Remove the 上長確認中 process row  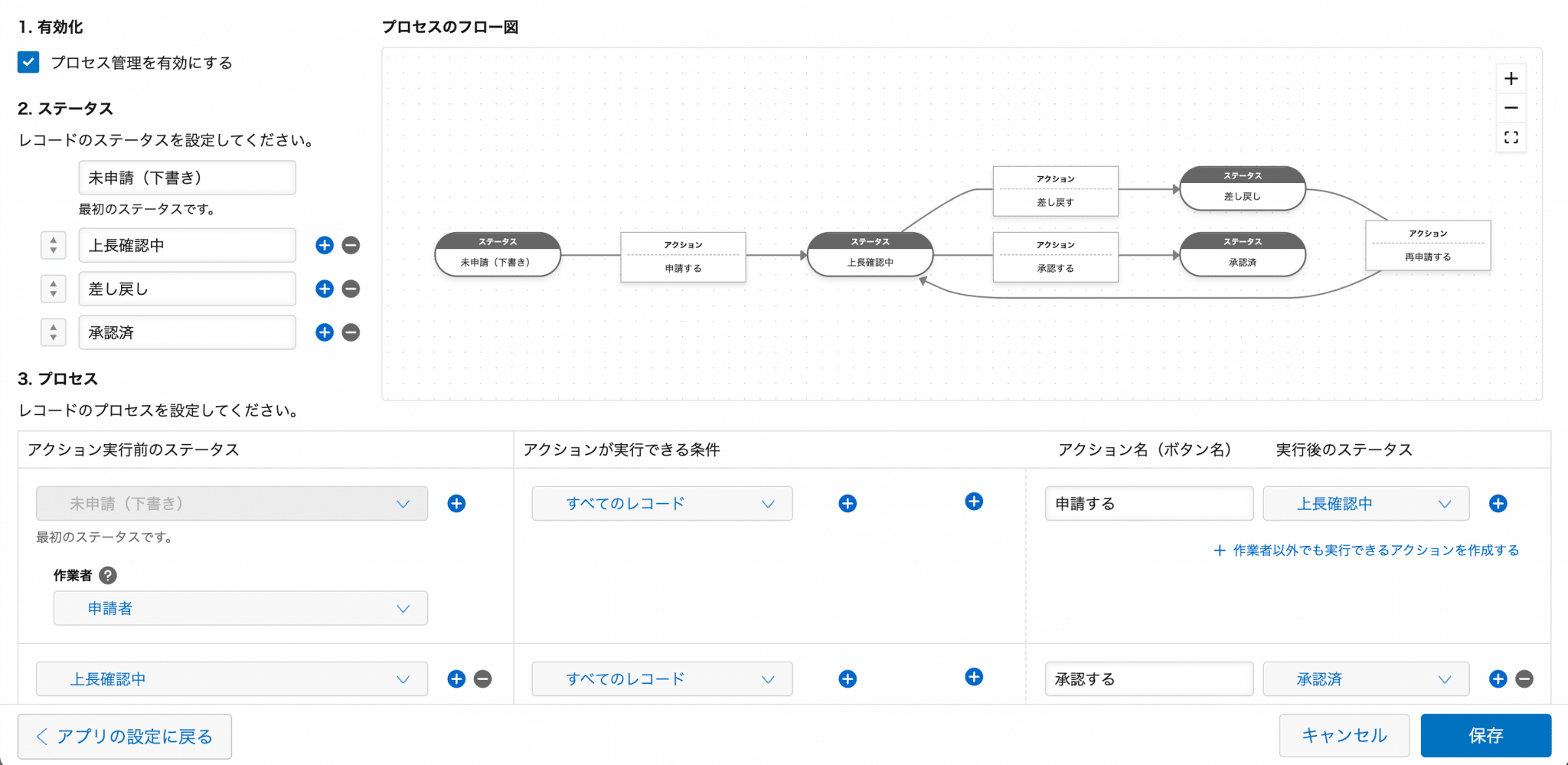click(482, 678)
